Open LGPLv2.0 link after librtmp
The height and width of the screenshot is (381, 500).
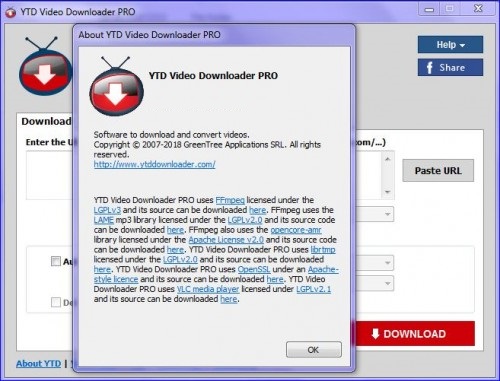[x=180, y=259]
